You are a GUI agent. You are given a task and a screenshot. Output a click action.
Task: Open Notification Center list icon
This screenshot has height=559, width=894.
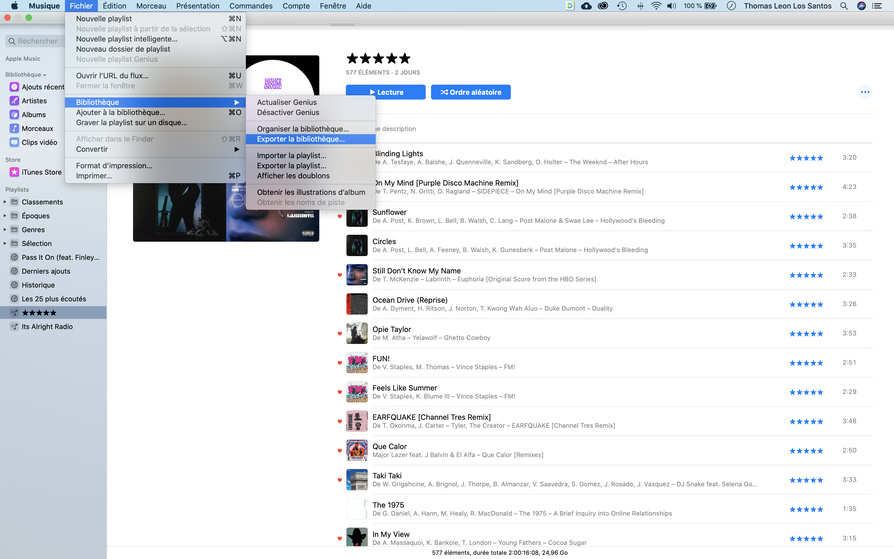pos(877,6)
